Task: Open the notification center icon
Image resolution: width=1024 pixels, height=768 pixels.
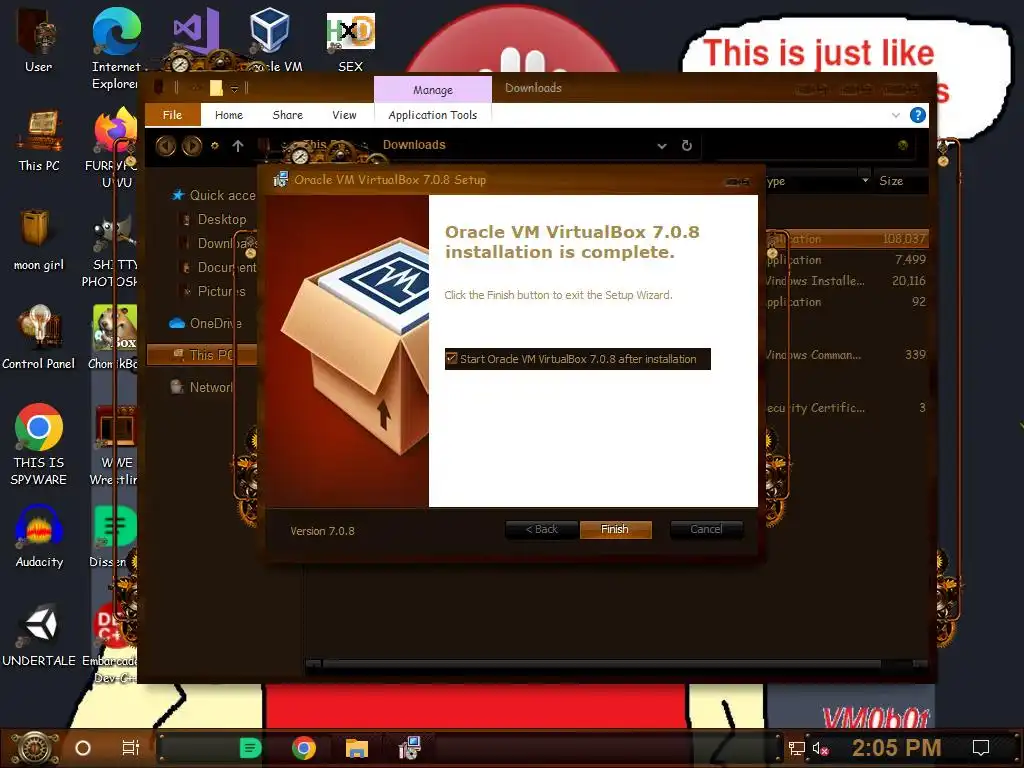Action: click(981, 748)
